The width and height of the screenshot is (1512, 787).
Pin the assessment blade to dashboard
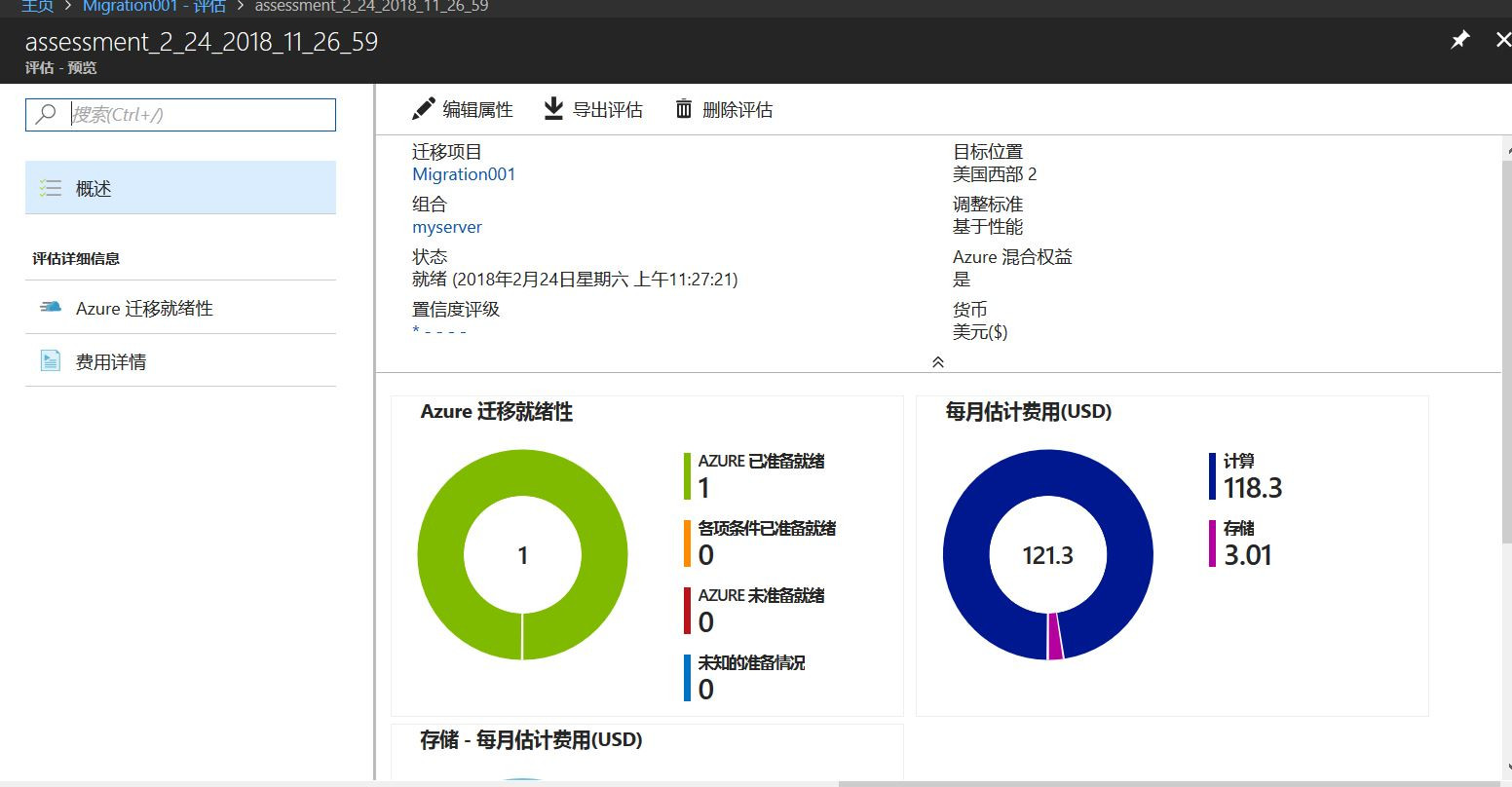(x=1459, y=40)
